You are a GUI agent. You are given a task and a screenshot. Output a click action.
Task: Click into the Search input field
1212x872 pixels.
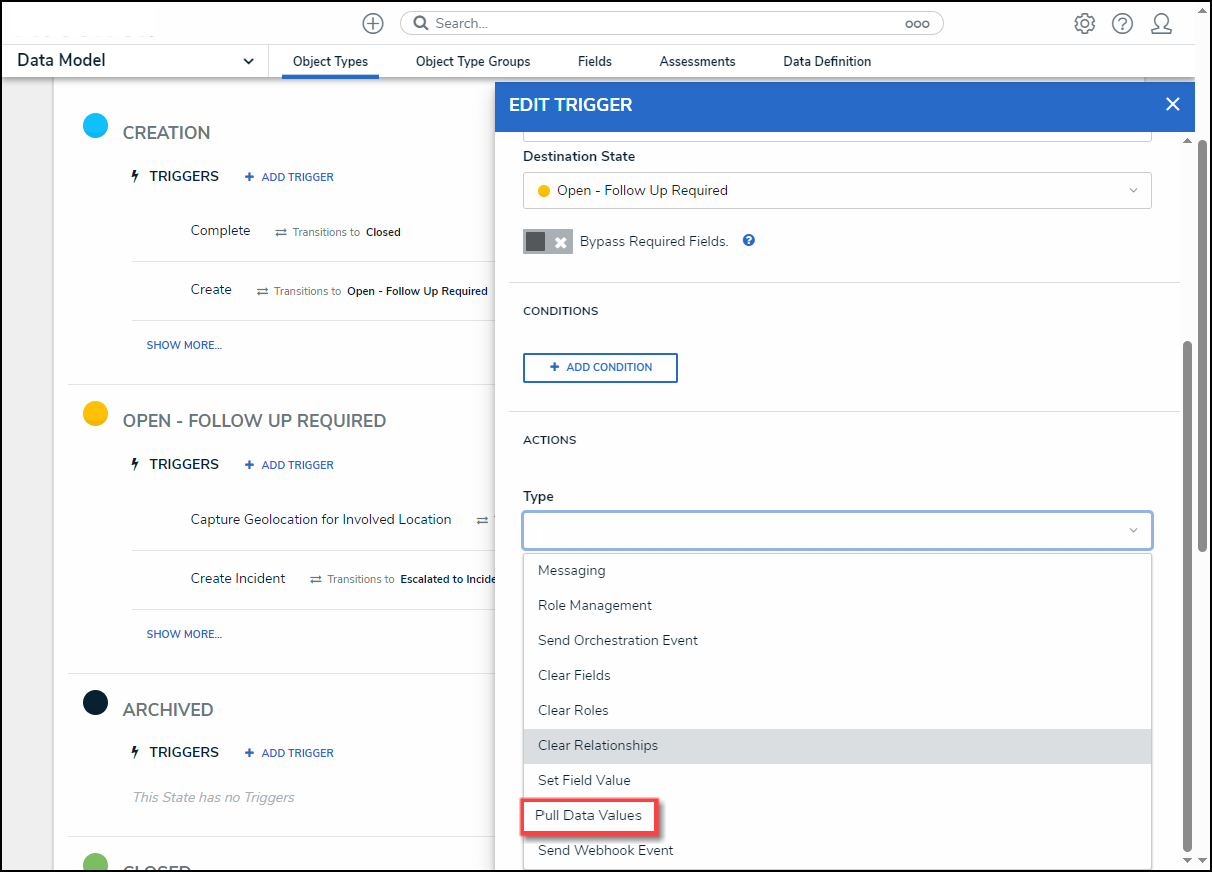(x=660, y=23)
